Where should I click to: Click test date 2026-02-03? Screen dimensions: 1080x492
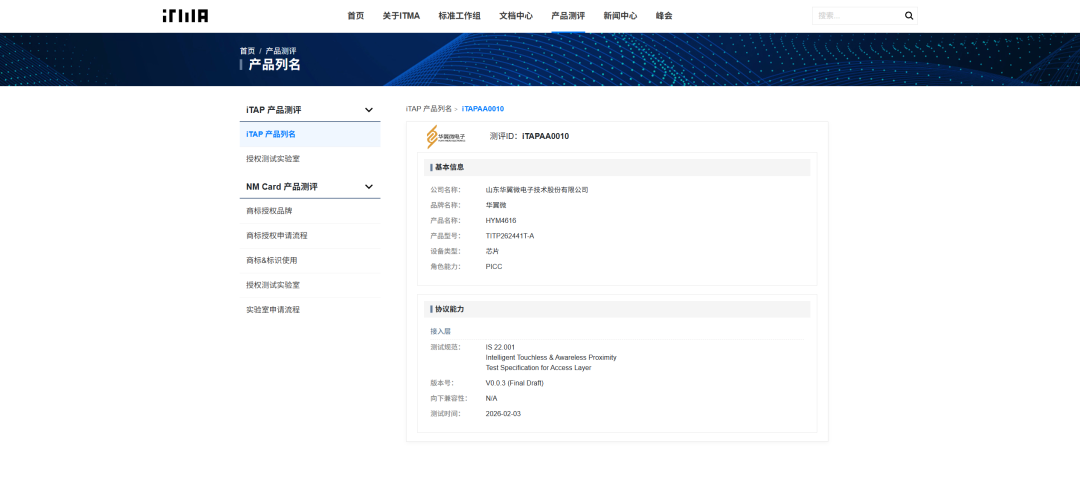pyautogui.click(x=503, y=413)
